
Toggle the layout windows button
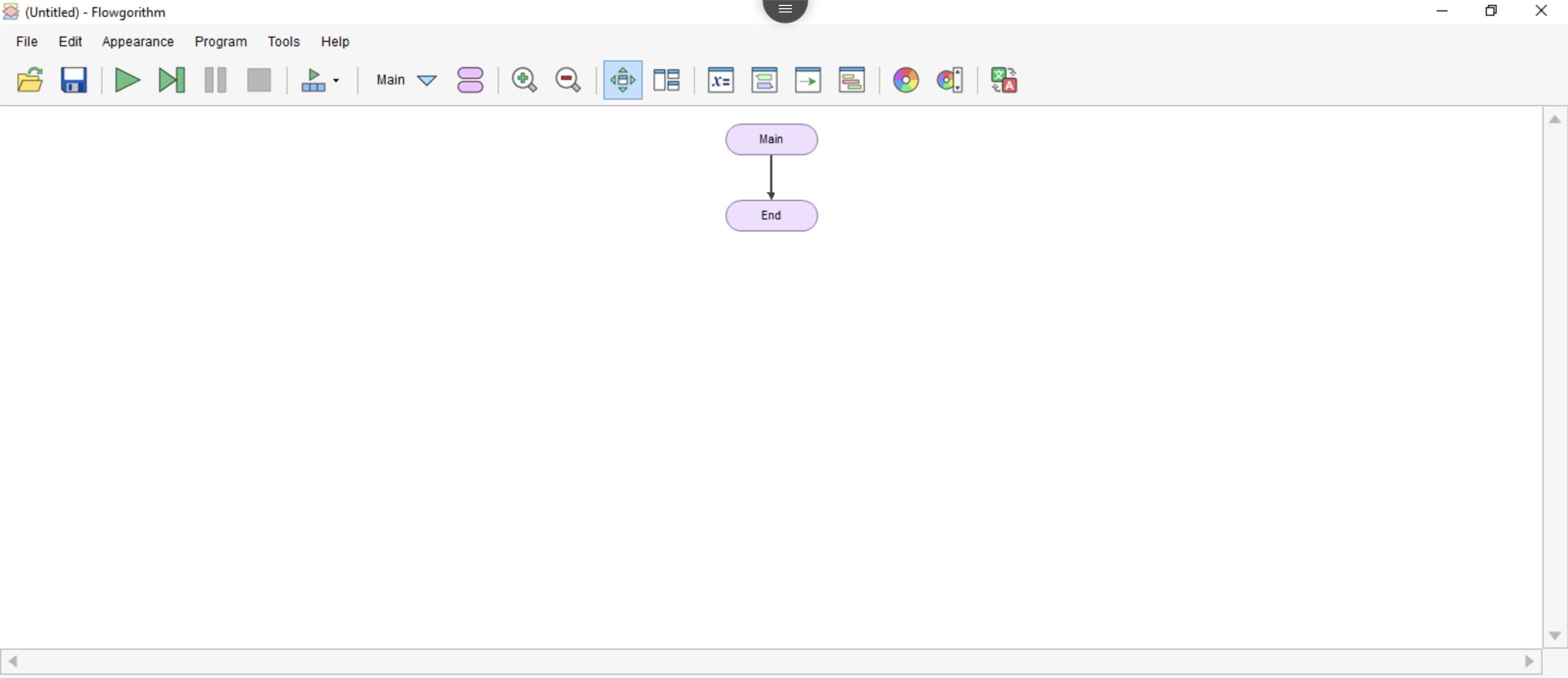(x=666, y=80)
